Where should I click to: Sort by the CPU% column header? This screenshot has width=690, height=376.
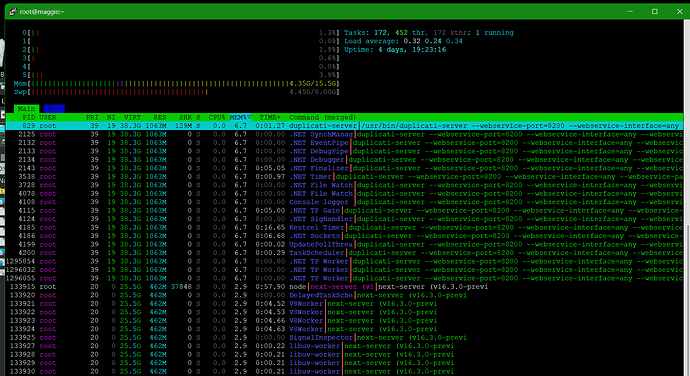pos(217,117)
